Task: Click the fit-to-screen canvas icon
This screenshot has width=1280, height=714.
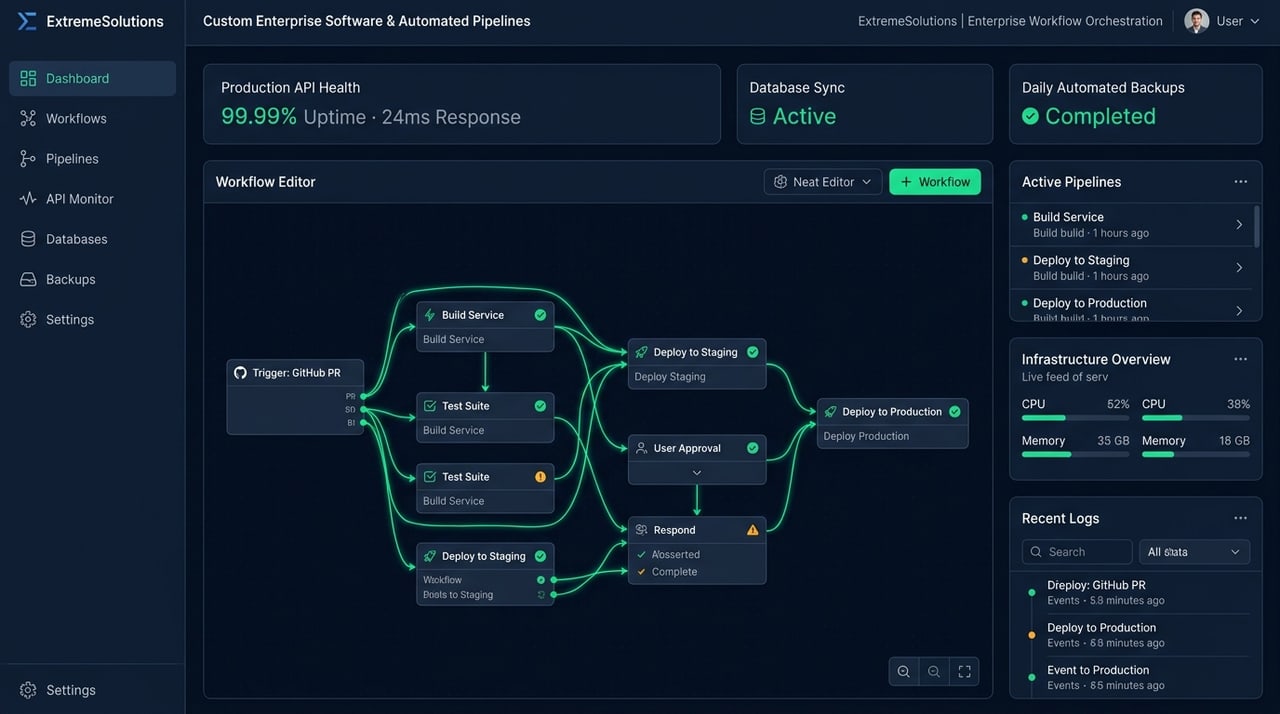Action: pyautogui.click(x=964, y=672)
